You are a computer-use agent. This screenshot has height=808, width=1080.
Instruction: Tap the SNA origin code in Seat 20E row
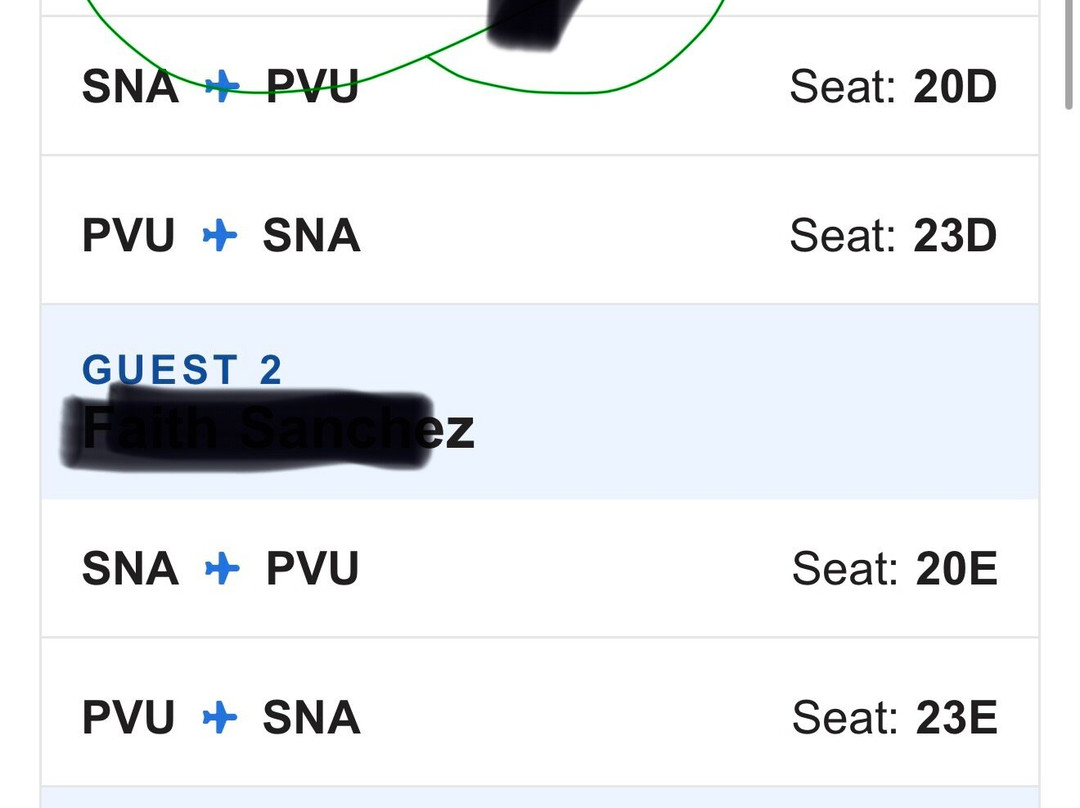pyautogui.click(x=130, y=569)
